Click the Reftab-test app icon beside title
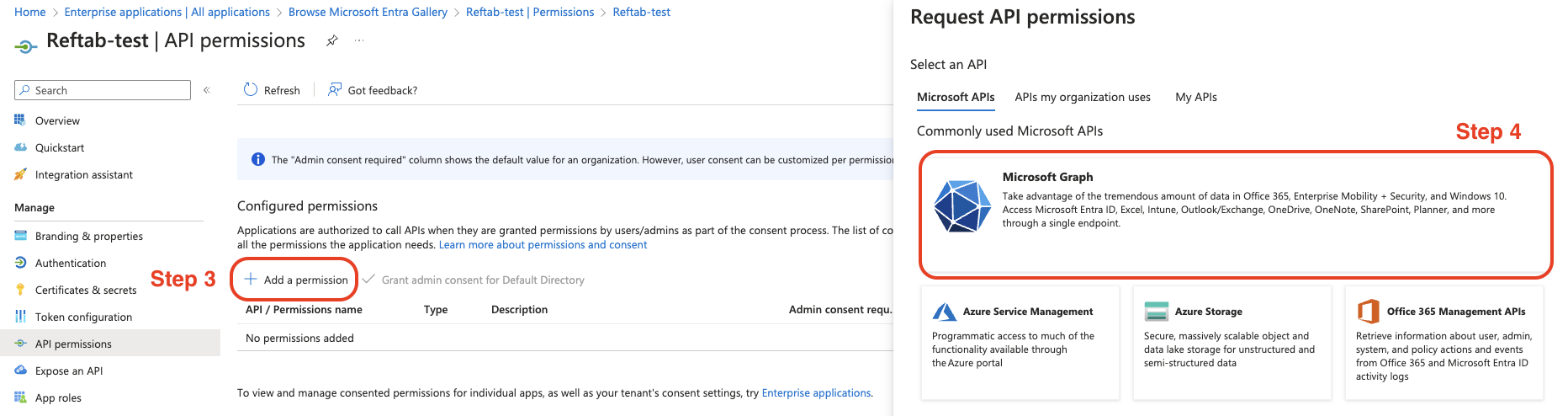Viewport: 1568px width, 416px height. pyautogui.click(x=26, y=46)
